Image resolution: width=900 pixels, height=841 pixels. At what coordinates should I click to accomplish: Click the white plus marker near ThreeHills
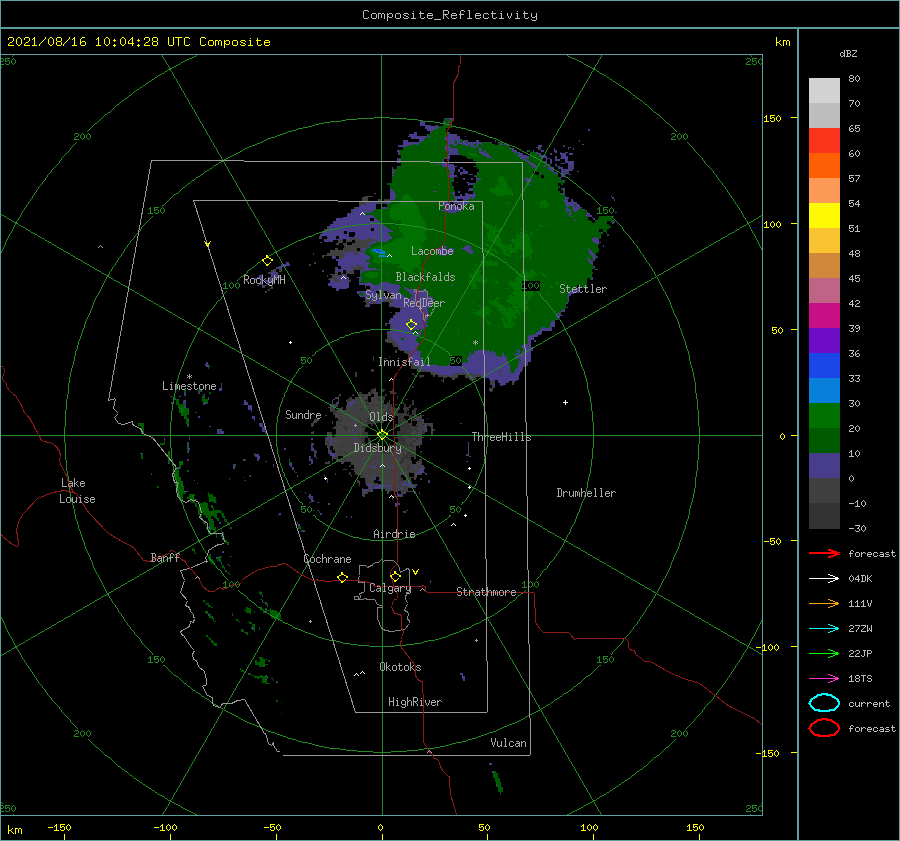tap(565, 402)
